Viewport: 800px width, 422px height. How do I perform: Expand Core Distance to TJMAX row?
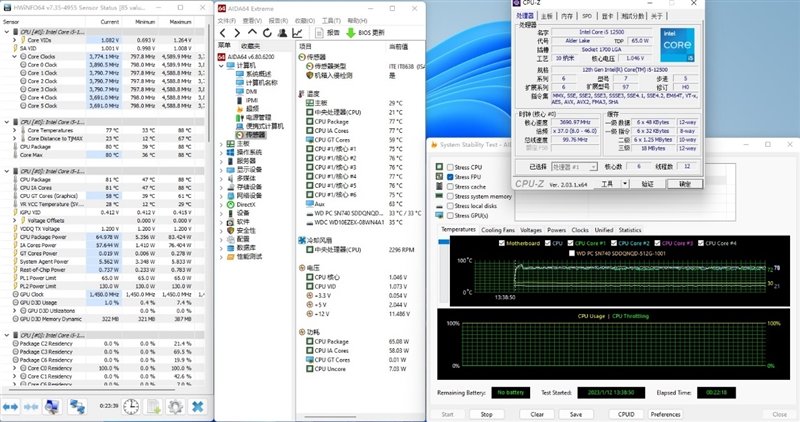pos(15,139)
